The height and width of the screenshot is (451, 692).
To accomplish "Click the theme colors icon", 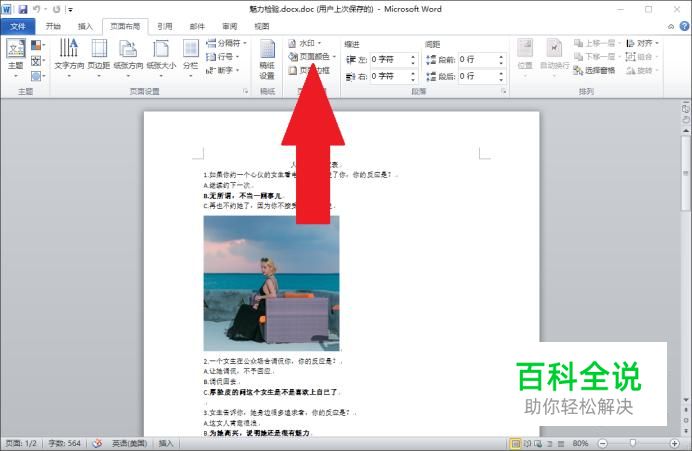I will [x=37, y=45].
